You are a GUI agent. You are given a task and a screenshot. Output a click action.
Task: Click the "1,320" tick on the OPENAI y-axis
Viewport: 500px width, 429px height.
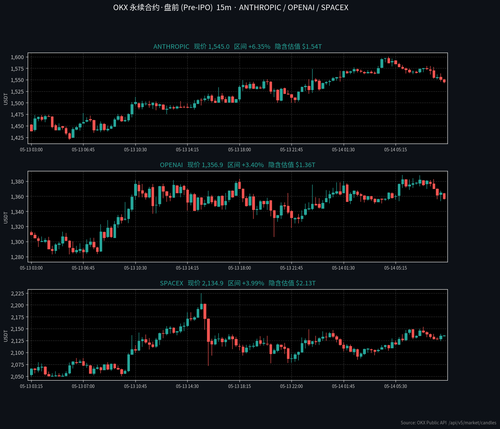[x=17, y=227]
